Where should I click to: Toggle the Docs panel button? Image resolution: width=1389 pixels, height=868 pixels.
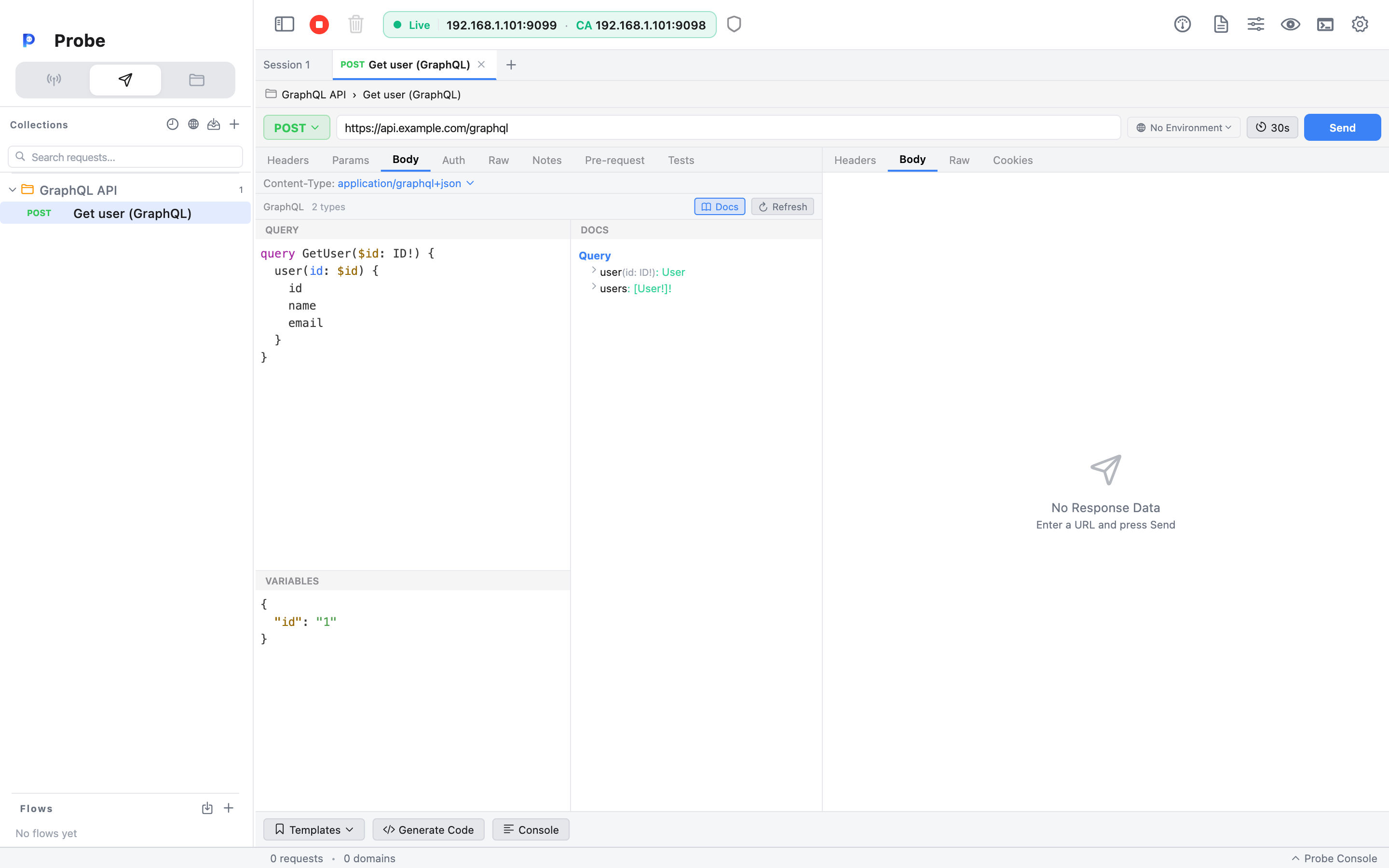coord(719,207)
